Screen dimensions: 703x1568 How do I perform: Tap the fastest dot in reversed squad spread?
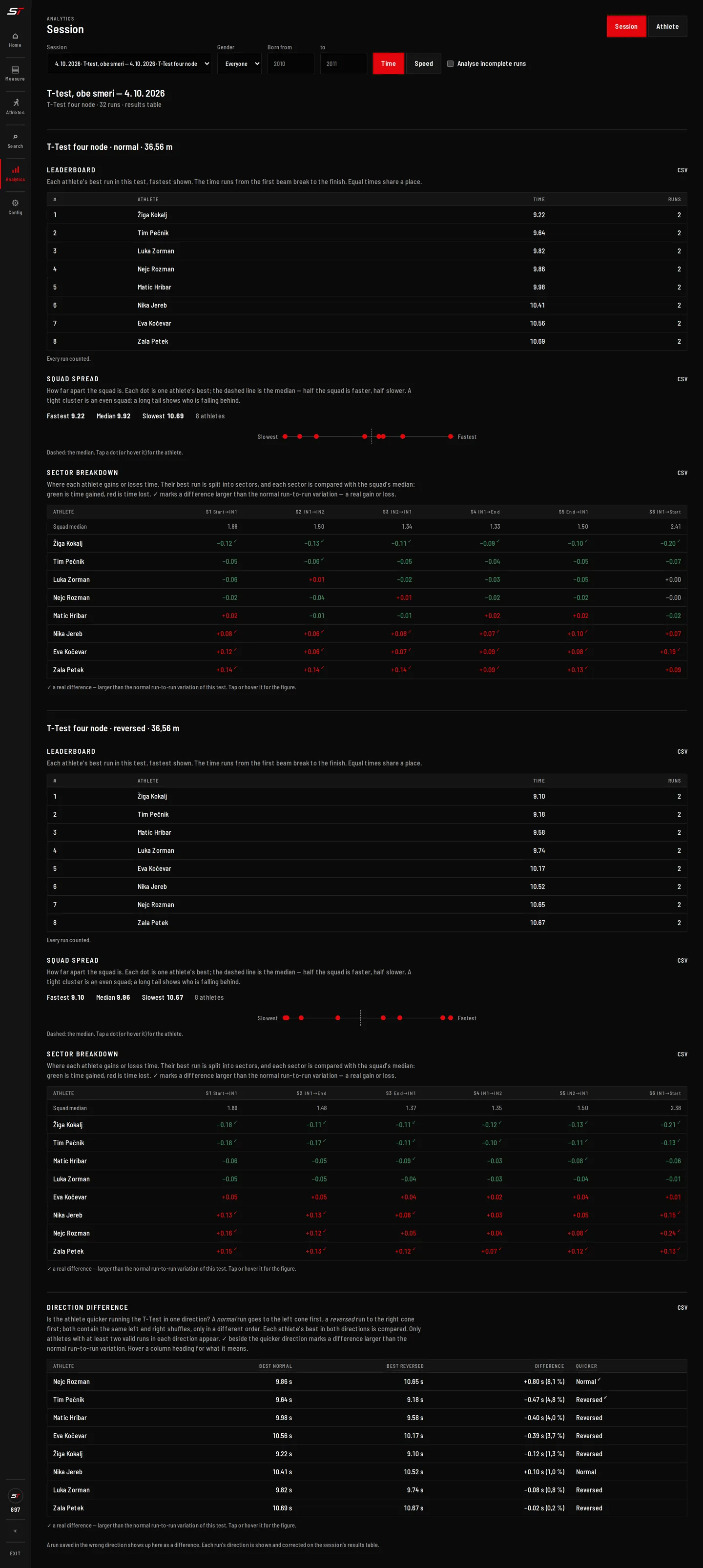click(x=451, y=1018)
